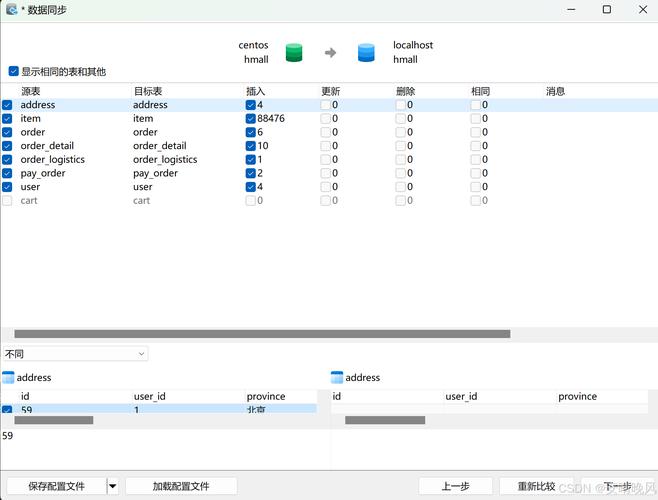Image resolution: width=658 pixels, height=500 pixels.
Task: Click the 插入 column header
Action: [x=256, y=91]
